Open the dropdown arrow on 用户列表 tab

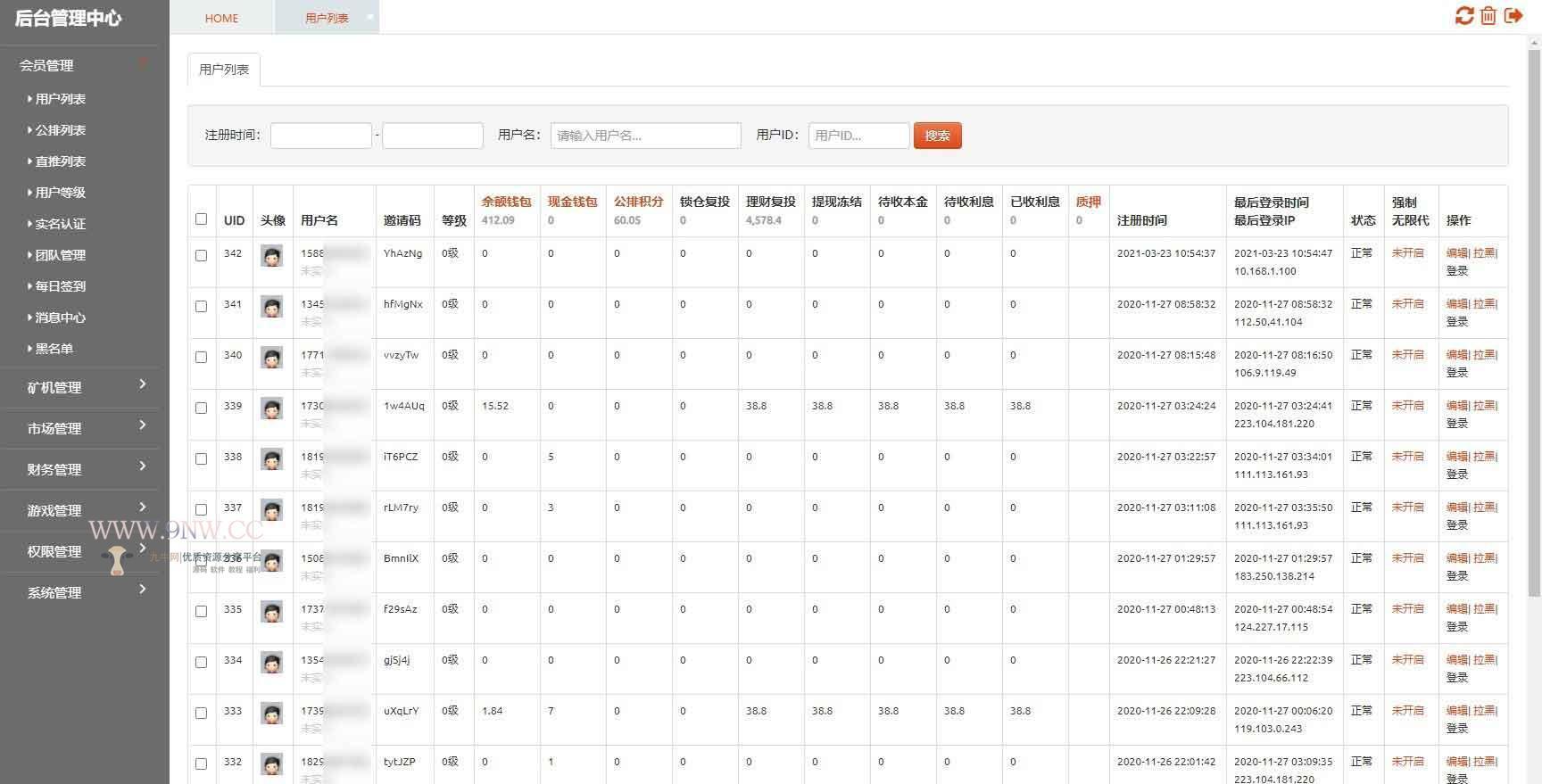point(370,16)
